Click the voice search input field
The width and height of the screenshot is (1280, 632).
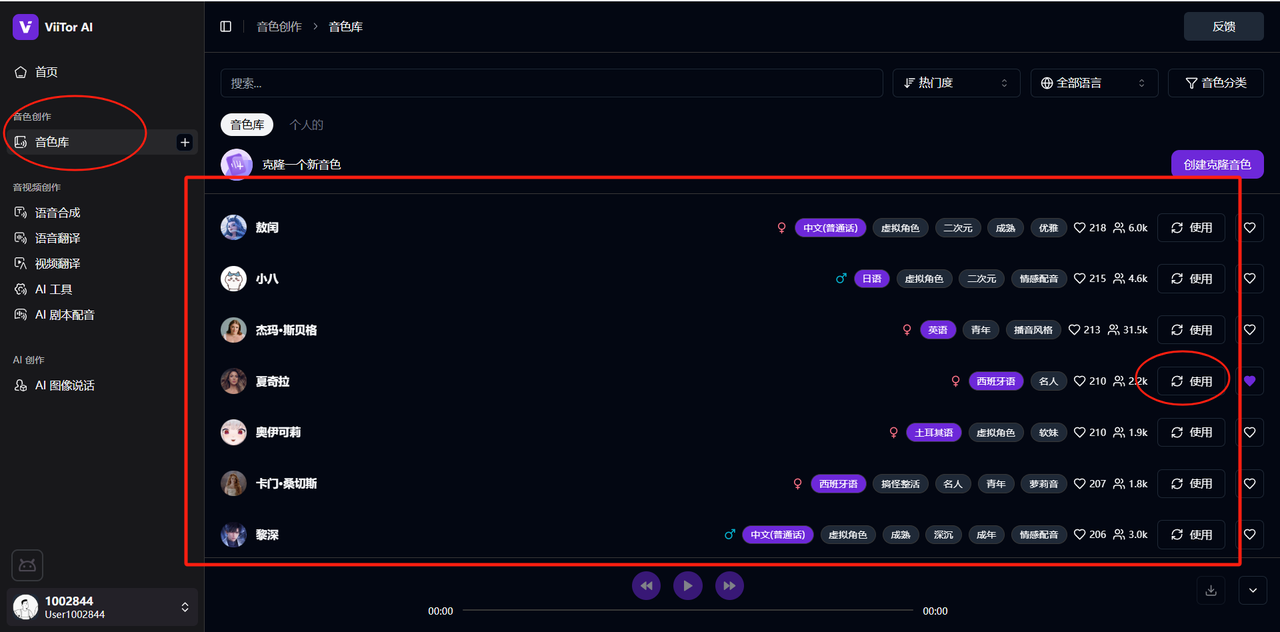[551, 83]
